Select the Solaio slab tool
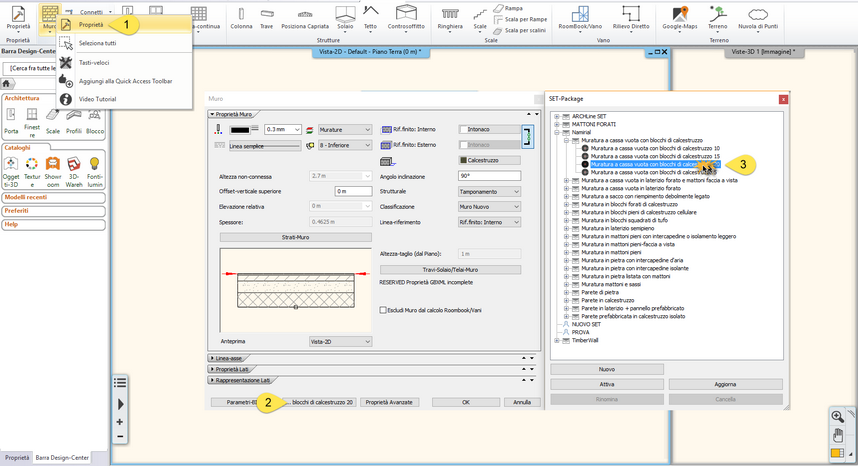The image size is (858, 466). coord(345,17)
